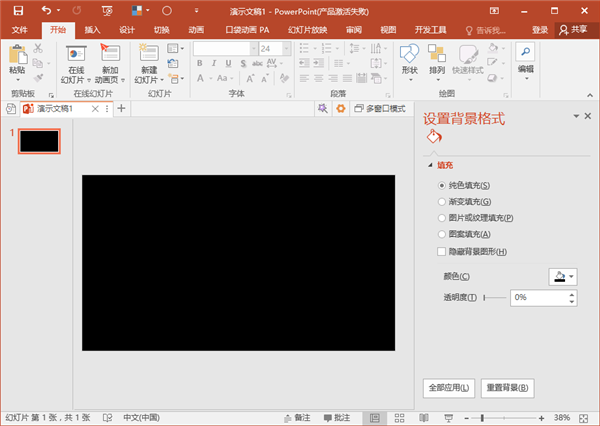Select 图片或纹理填充 radio button
This screenshot has width=600, height=426.
[442, 218]
